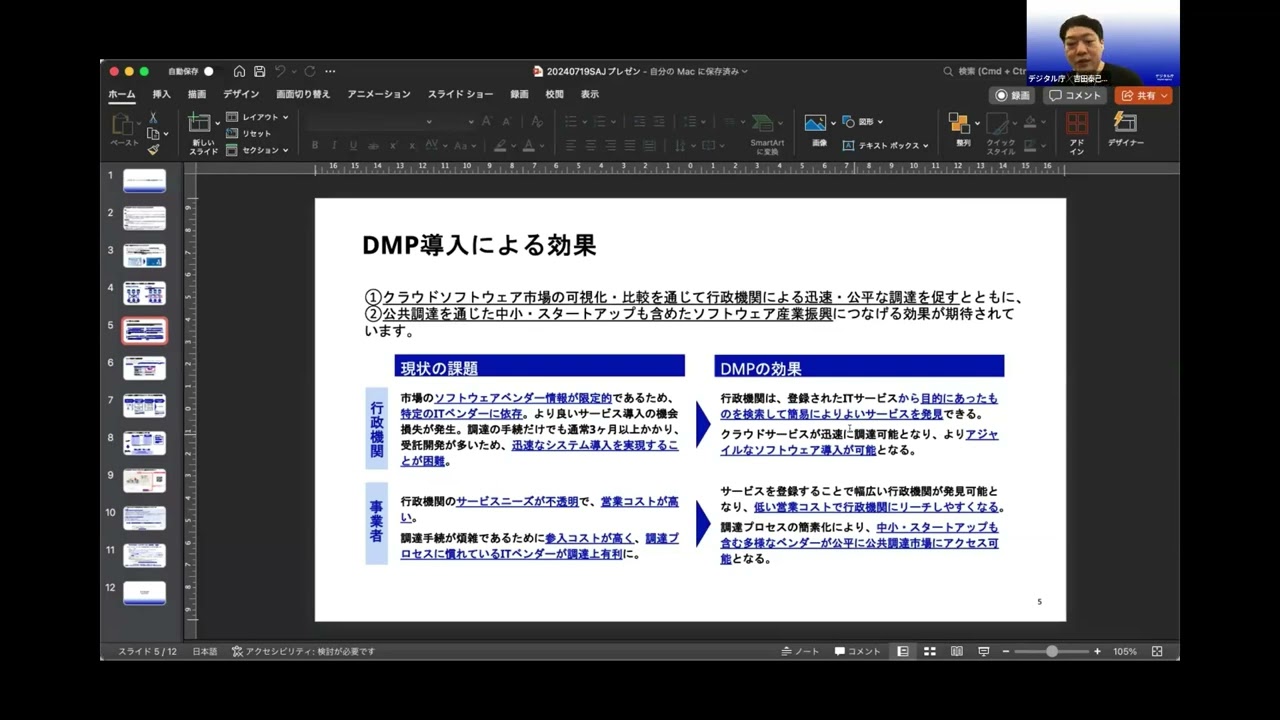Click accessibility check status text
The width and height of the screenshot is (1280, 720).
[303, 651]
